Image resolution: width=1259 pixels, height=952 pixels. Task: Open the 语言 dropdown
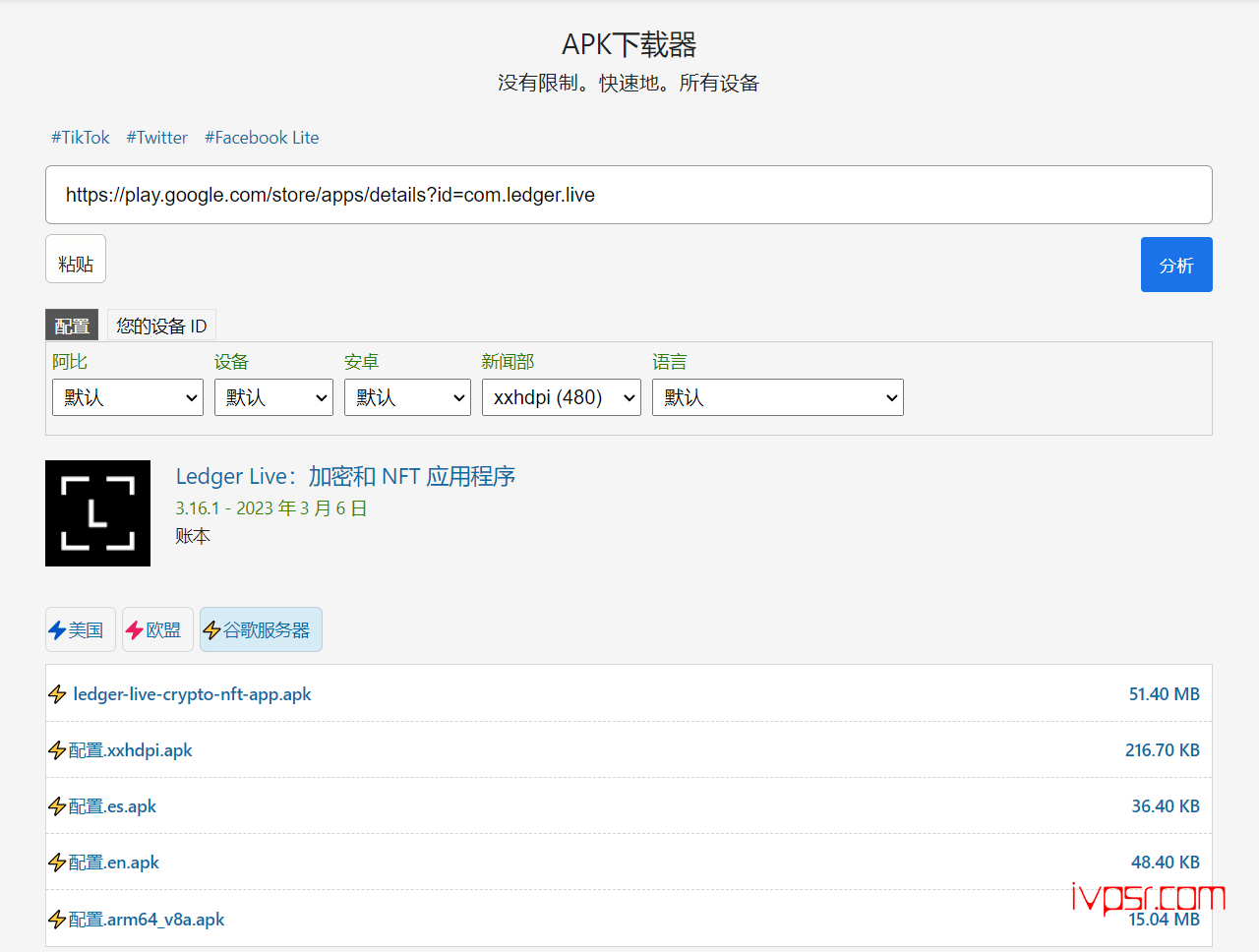pyautogui.click(x=778, y=397)
